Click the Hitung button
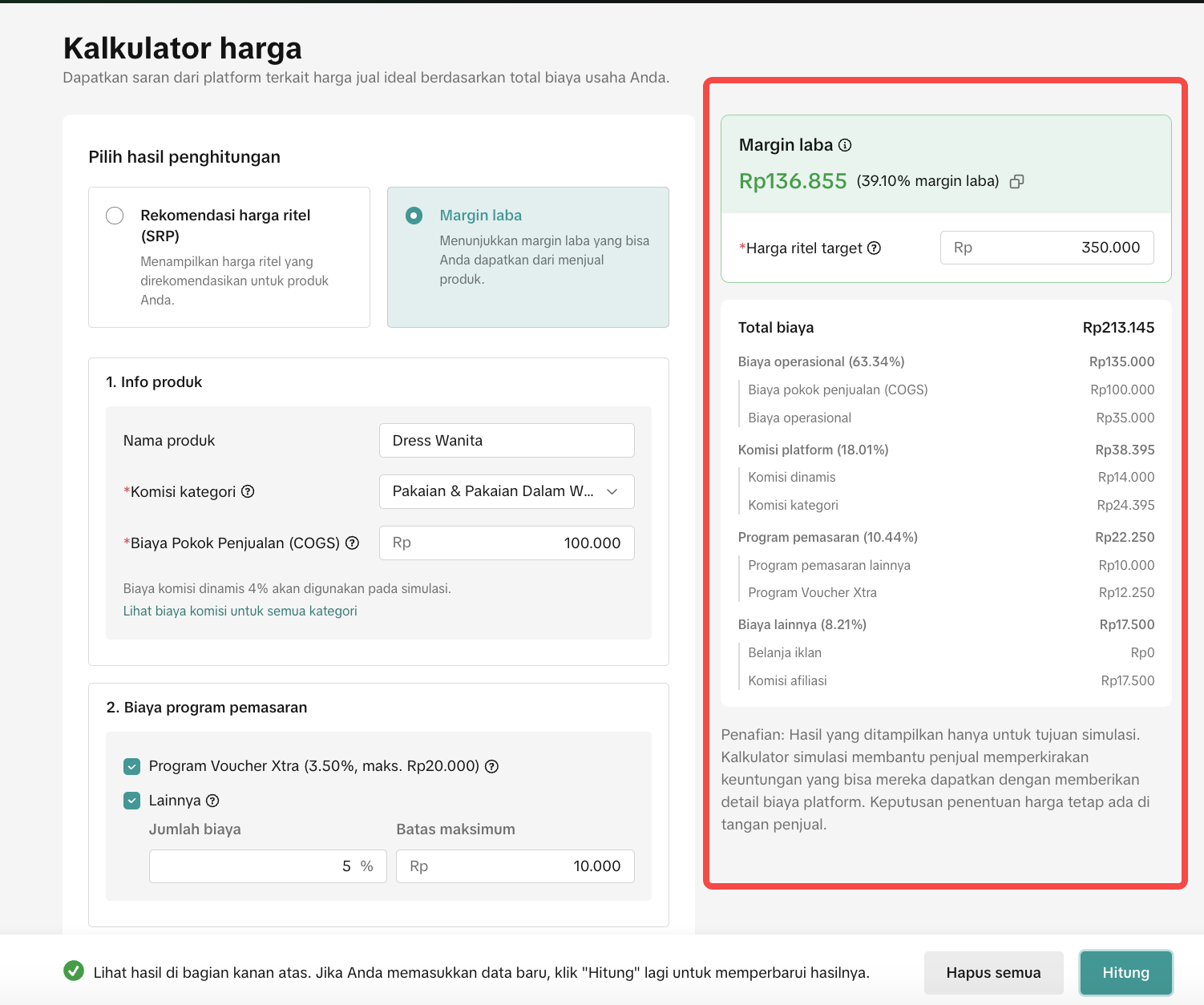1204x1005 pixels. point(1125,972)
